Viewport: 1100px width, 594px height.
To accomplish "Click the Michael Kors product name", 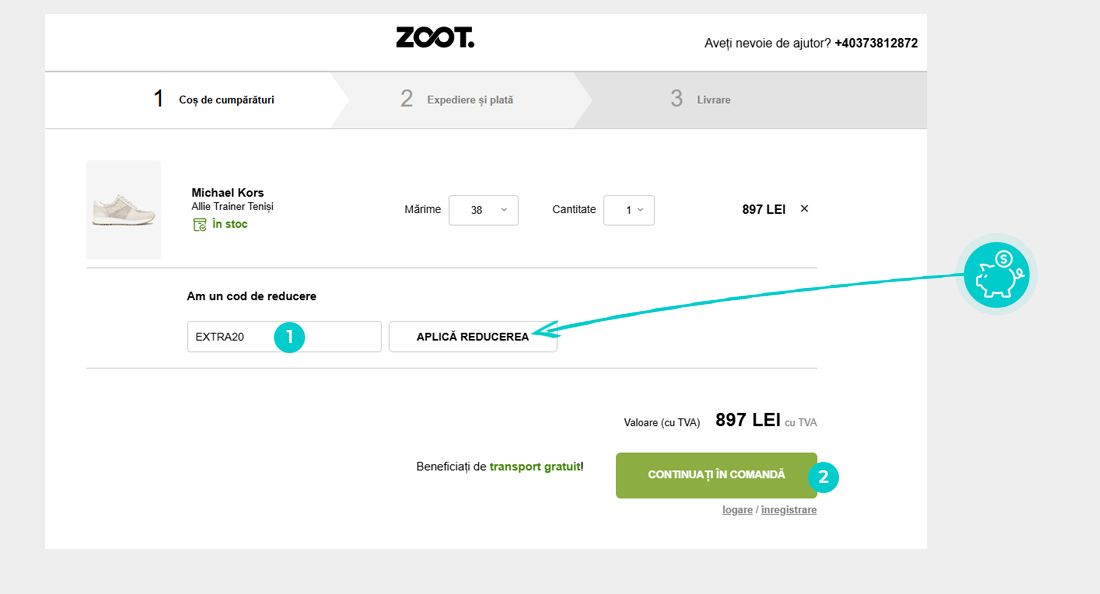I will (x=227, y=193).
